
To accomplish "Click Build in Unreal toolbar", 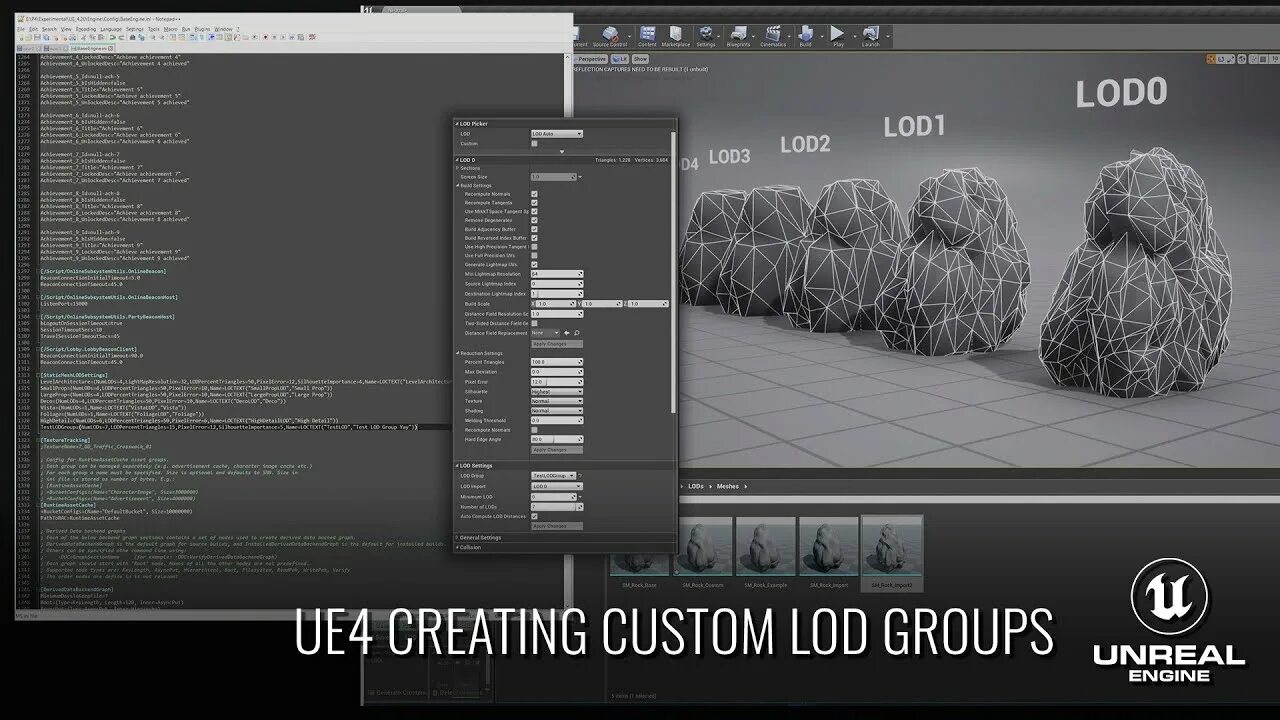I will click(x=806, y=37).
